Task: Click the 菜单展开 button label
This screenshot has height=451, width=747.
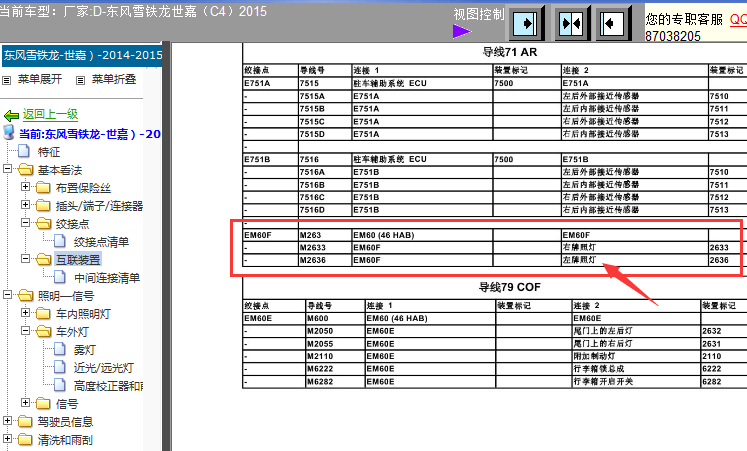Action: click(x=40, y=80)
